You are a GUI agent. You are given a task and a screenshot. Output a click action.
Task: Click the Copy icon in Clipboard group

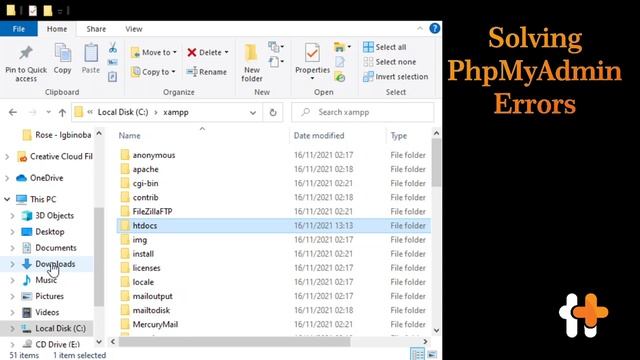[x=62, y=53]
